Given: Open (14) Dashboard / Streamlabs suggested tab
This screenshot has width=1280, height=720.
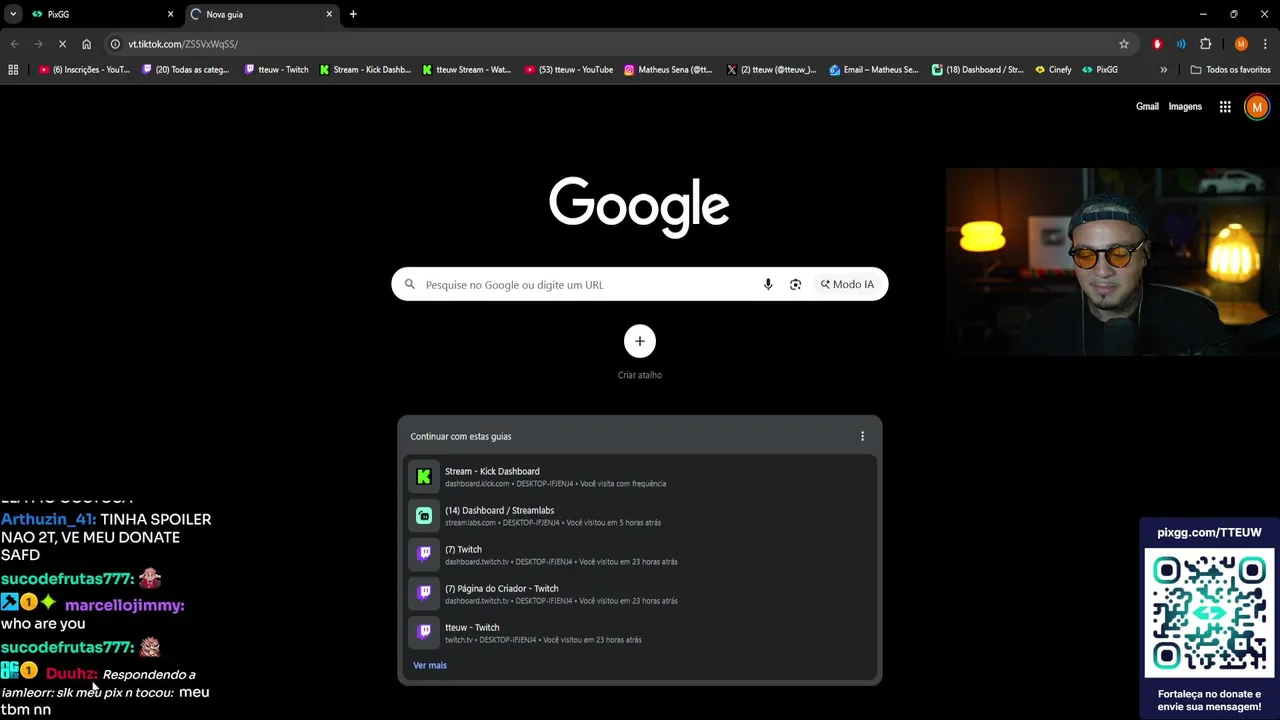Looking at the screenshot, I should click(x=640, y=516).
